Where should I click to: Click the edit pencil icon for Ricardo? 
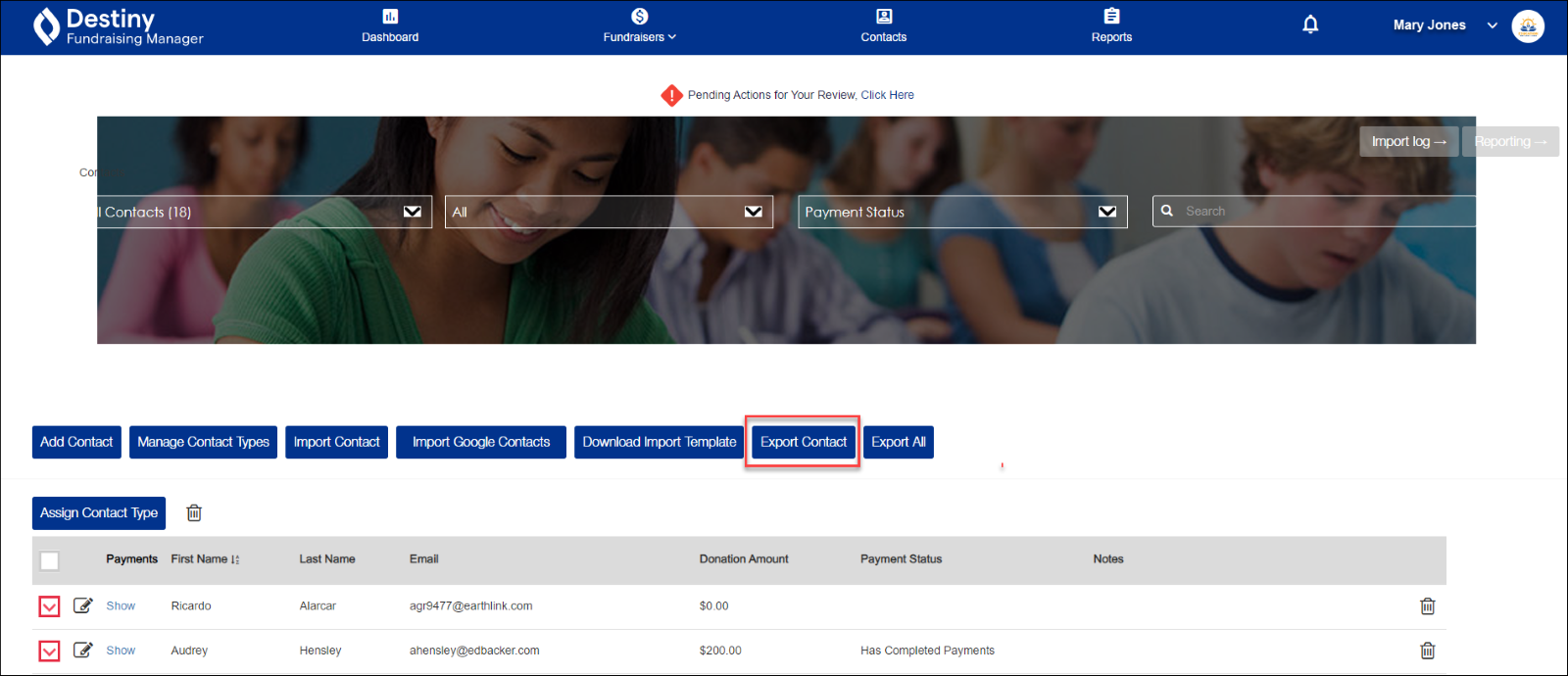pyautogui.click(x=83, y=605)
